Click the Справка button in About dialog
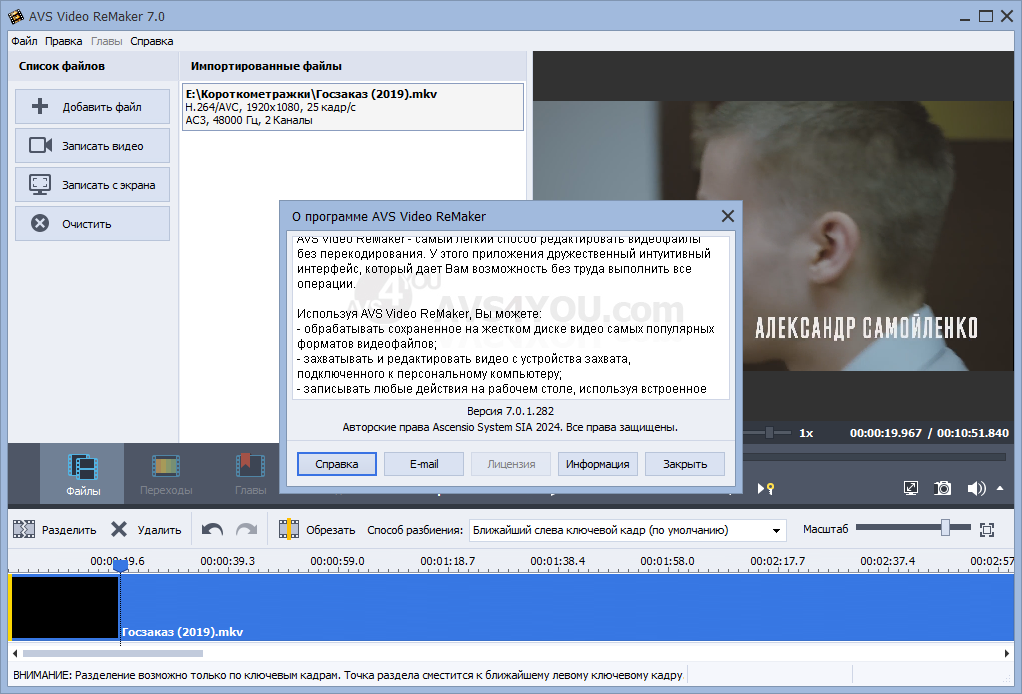 336,464
